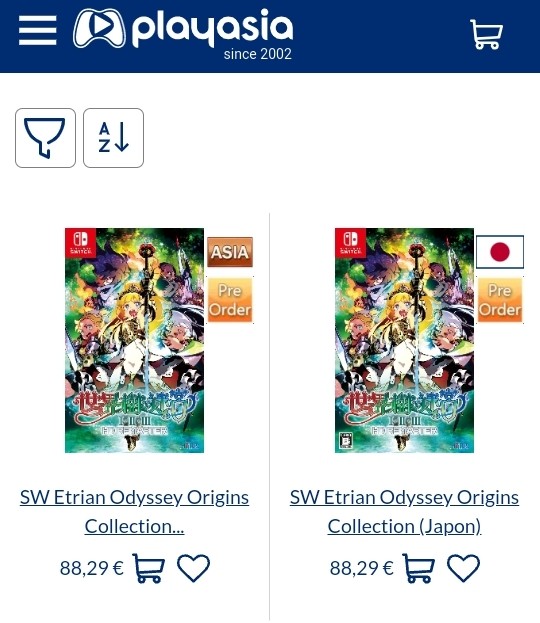Open the Asia edition cover image
This screenshot has width=540, height=623.
click(x=134, y=340)
